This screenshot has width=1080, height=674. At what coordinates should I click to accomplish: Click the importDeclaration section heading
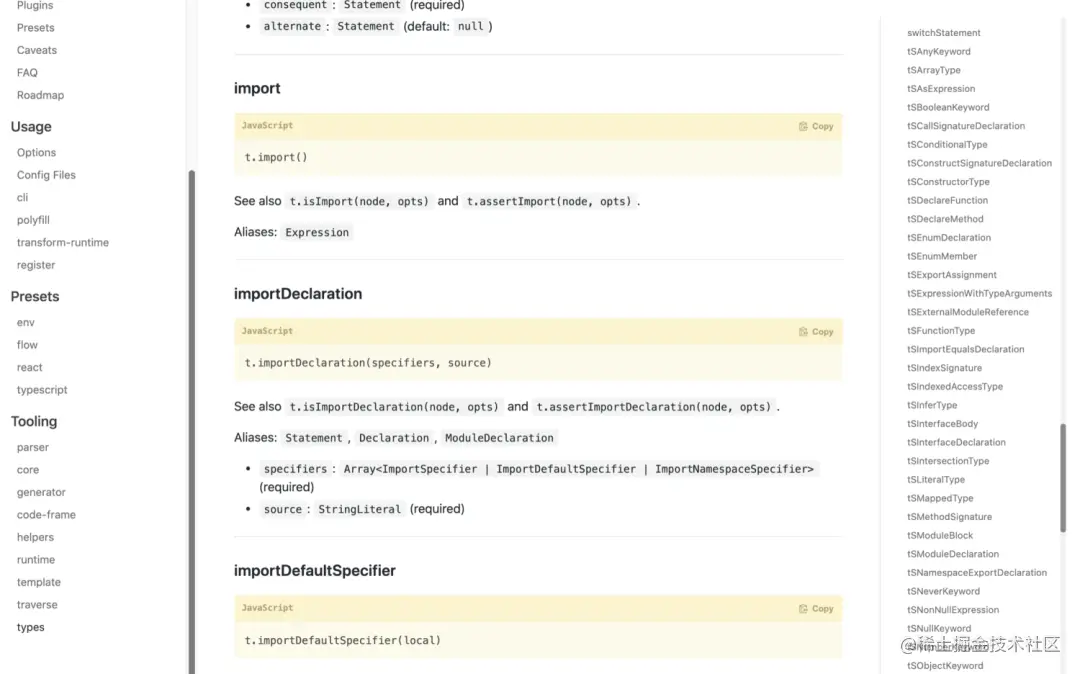click(x=298, y=294)
